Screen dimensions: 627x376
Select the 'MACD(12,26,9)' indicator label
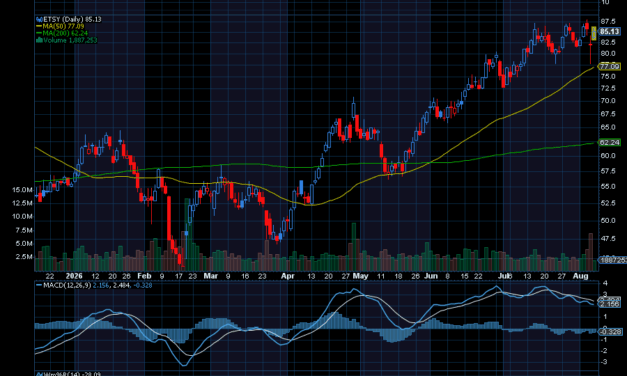click(67, 285)
